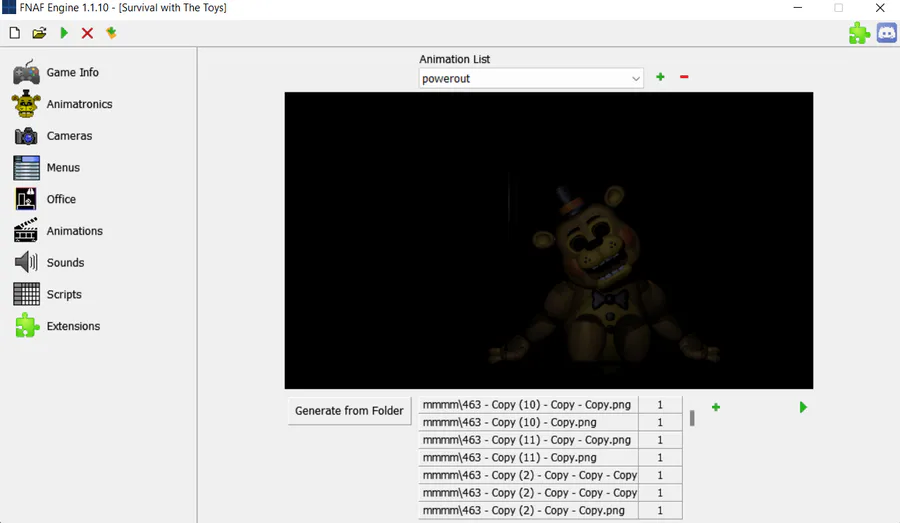Close the FNAF Engine window

(880, 7)
